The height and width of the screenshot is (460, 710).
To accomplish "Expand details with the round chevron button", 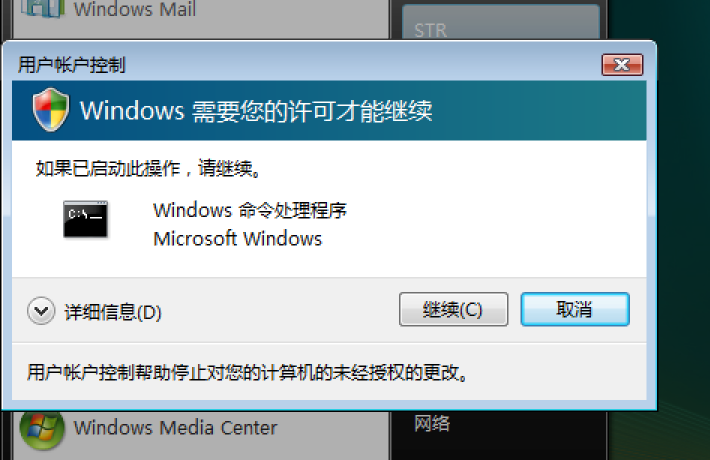I will pyautogui.click(x=41, y=311).
